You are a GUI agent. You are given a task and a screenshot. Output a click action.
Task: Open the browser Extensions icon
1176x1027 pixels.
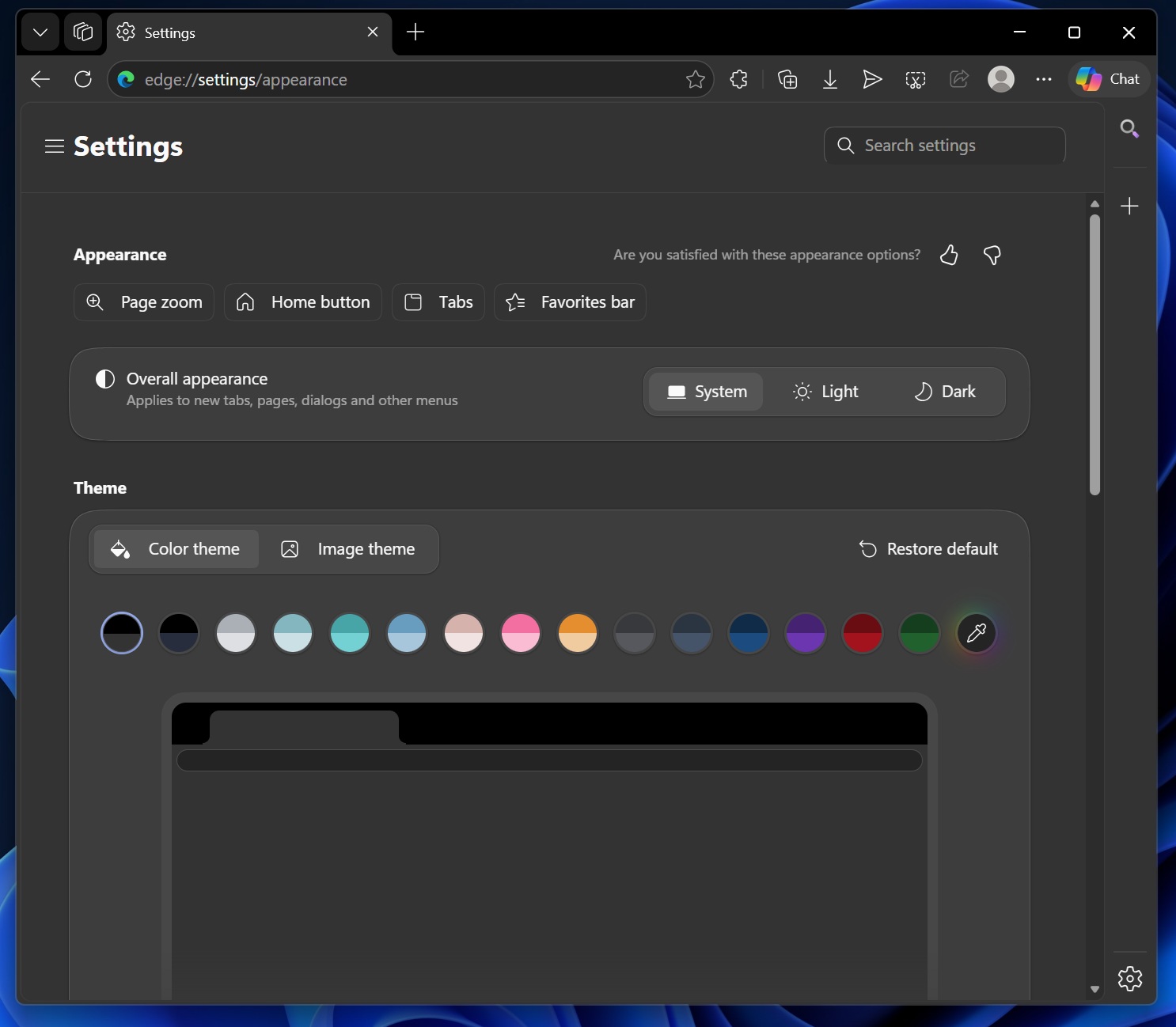739,79
